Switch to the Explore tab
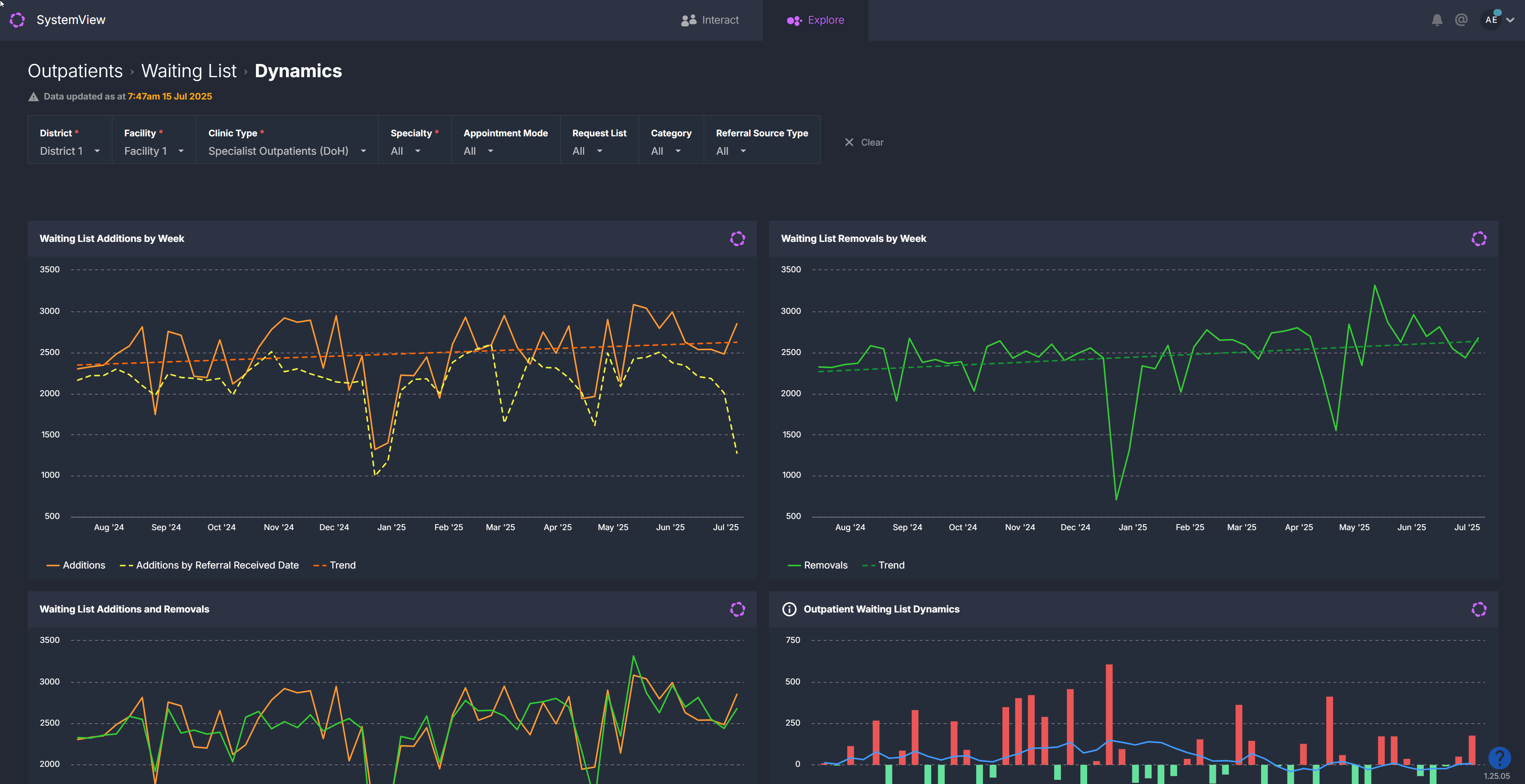This screenshot has width=1525, height=784. [x=815, y=20]
